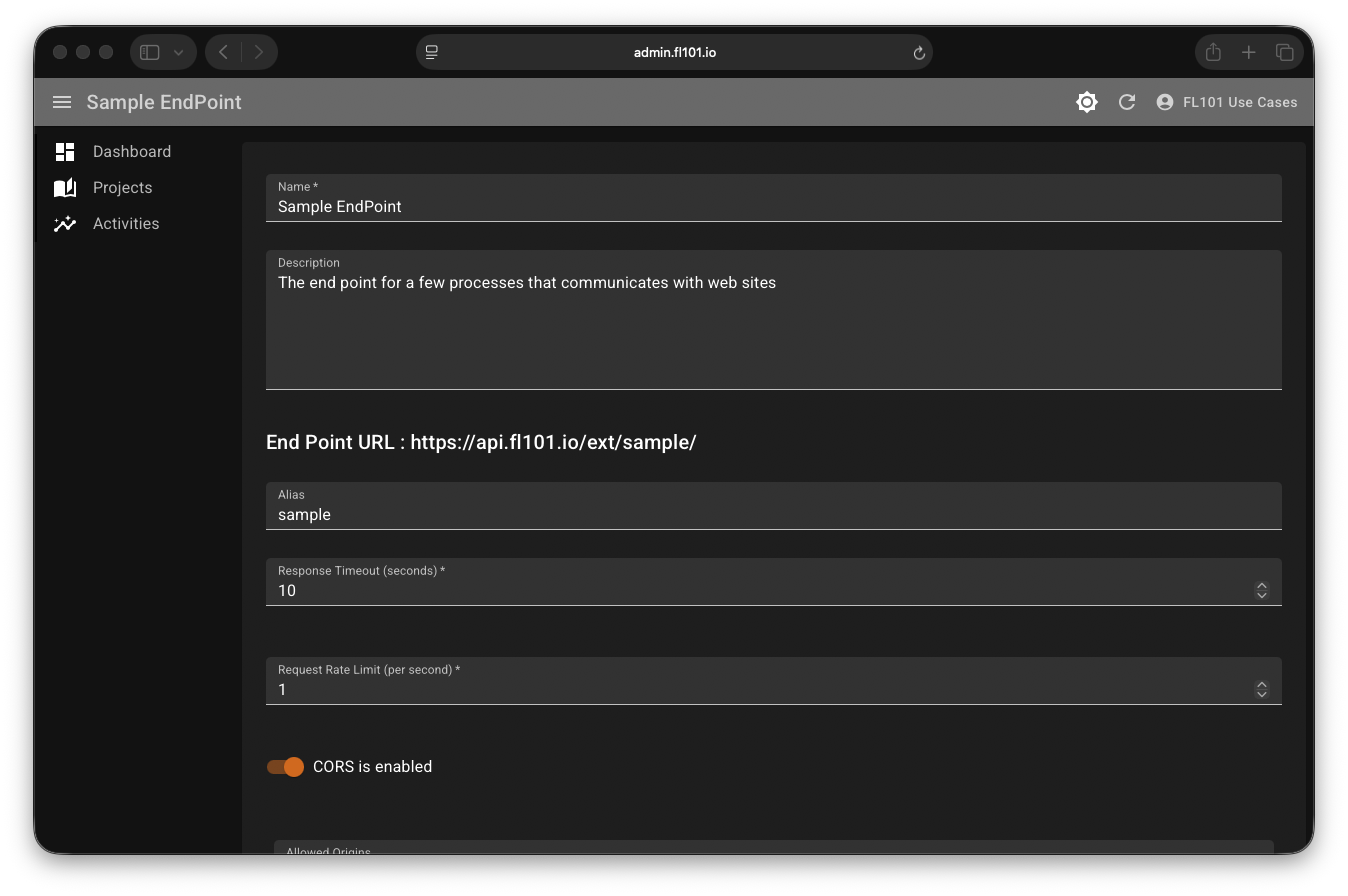This screenshot has height=896, width=1348.
Task: Go to Activities in the sidebar
Action: pos(126,224)
